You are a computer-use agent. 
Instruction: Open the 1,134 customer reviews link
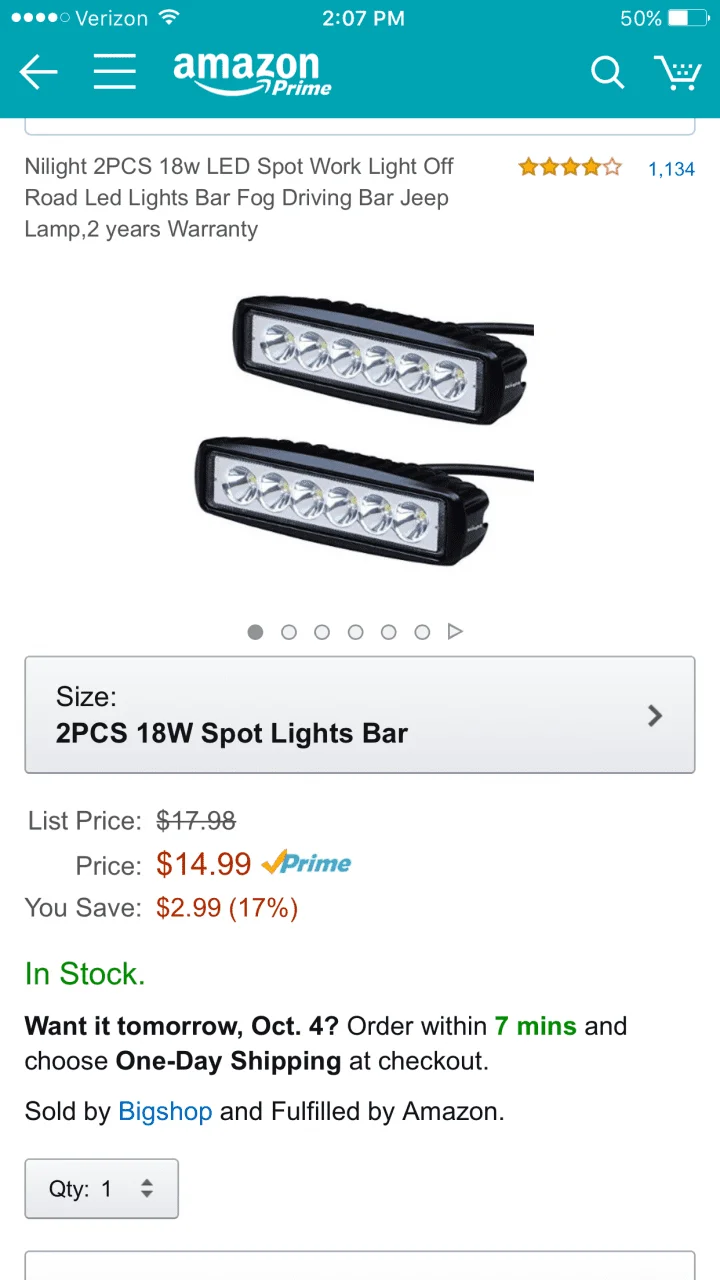(x=671, y=169)
